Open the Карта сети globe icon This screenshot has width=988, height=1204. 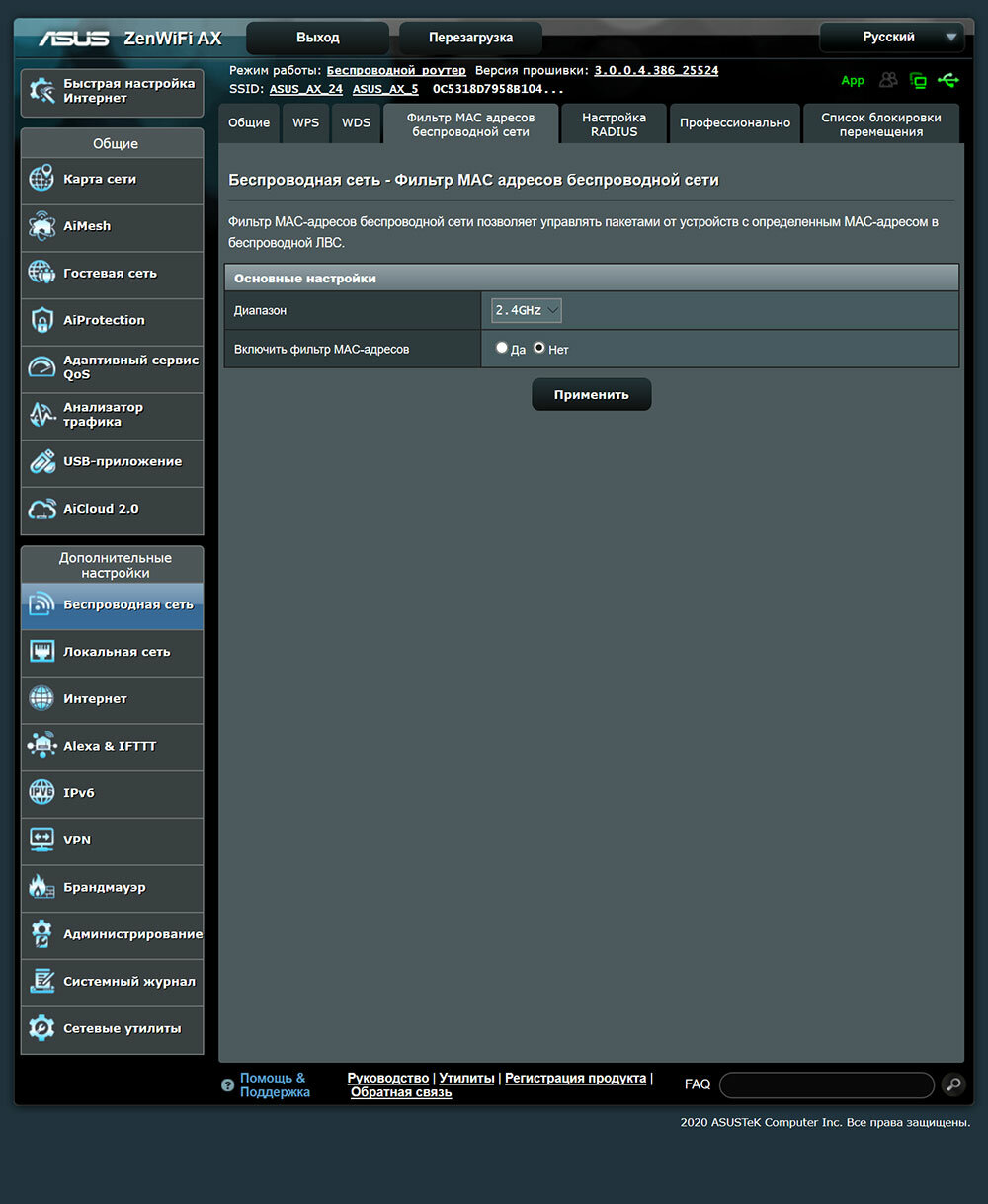click(41, 180)
